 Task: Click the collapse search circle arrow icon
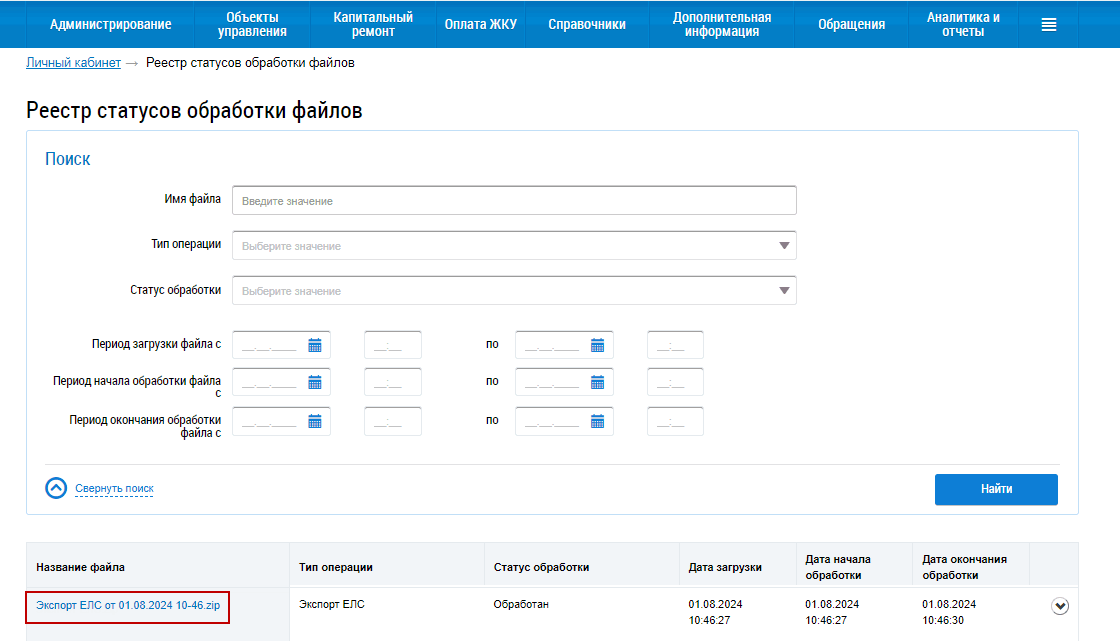pyautogui.click(x=56, y=488)
